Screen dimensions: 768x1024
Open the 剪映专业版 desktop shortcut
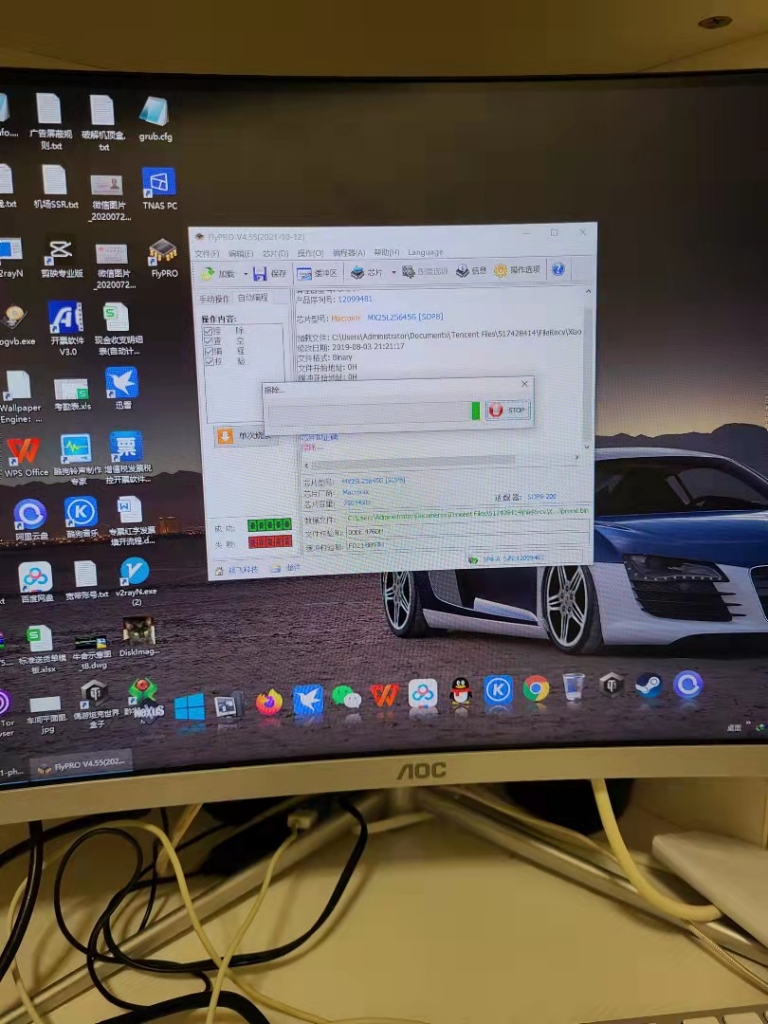tap(60, 259)
